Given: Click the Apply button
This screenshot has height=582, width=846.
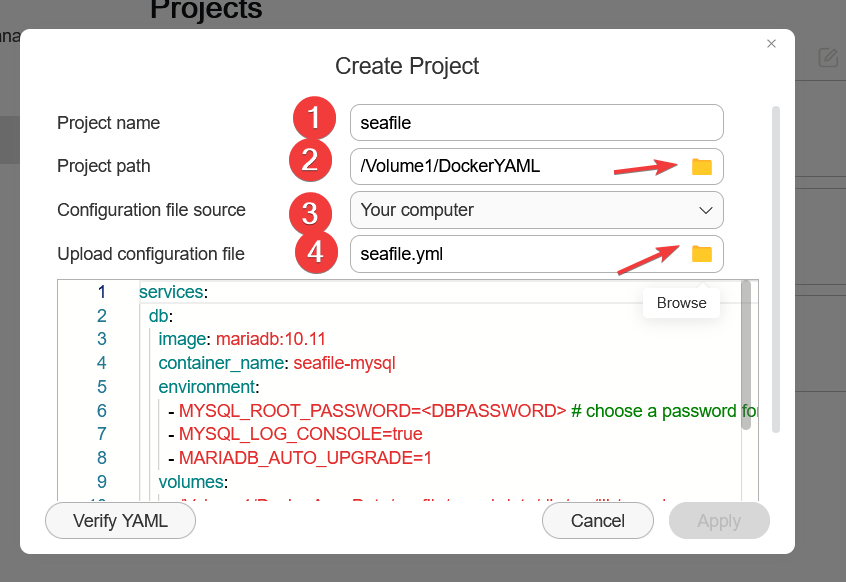Looking at the screenshot, I should (719, 521).
